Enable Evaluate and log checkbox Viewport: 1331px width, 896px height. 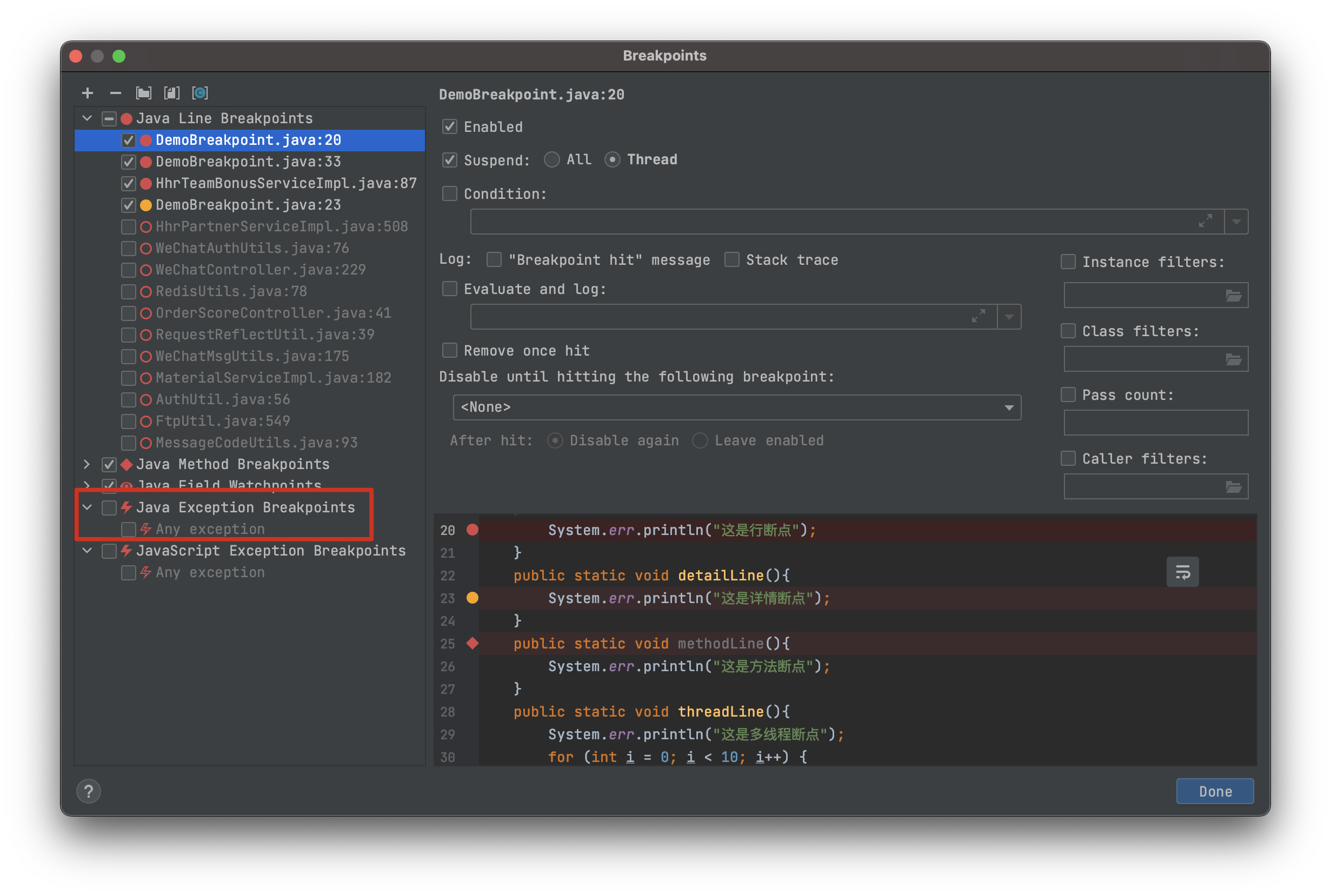tap(450, 289)
